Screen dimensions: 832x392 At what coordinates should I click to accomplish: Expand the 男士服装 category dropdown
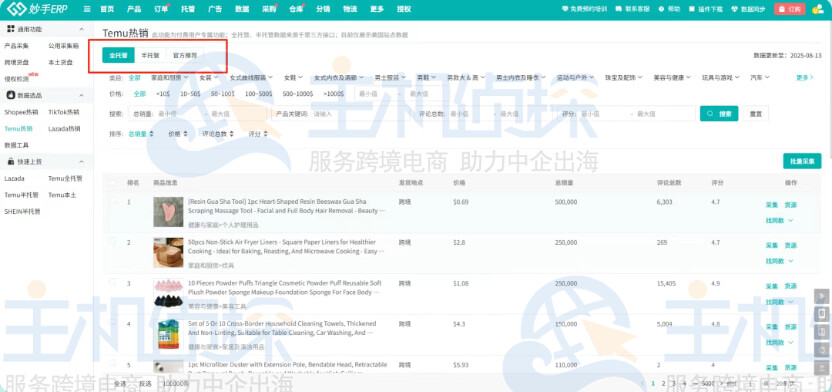pyautogui.click(x=390, y=77)
